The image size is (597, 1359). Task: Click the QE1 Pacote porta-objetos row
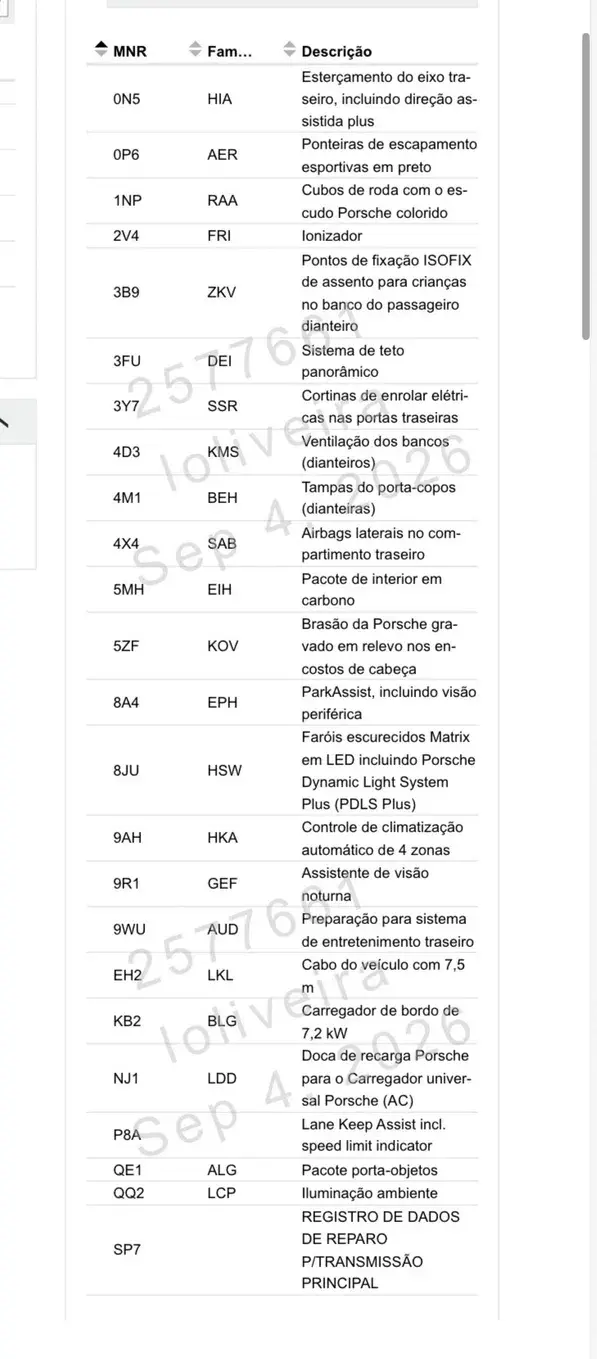point(282,1170)
